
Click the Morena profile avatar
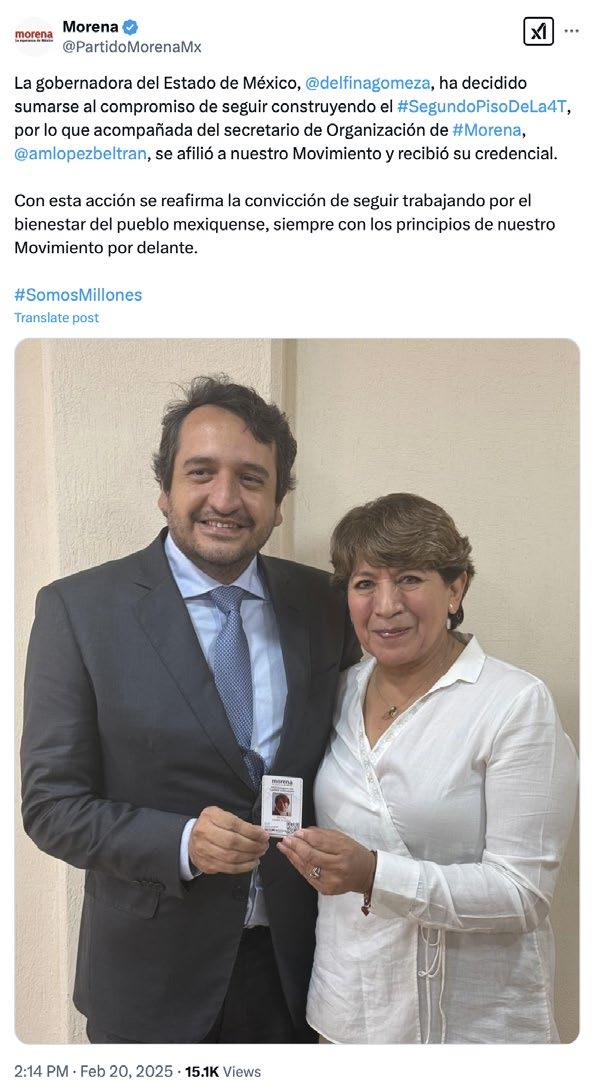click(34, 36)
